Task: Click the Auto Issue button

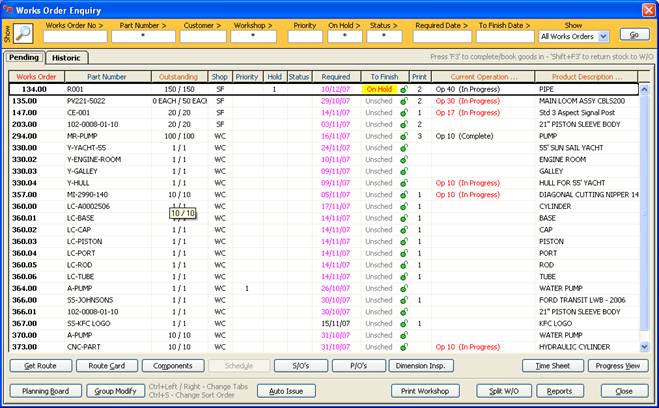Action: [286, 391]
